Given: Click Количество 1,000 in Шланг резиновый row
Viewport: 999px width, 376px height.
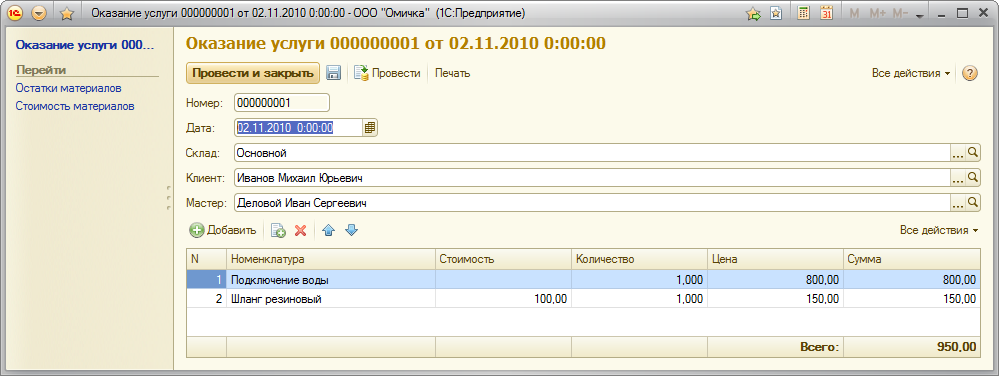Looking at the screenshot, I should click(640, 299).
